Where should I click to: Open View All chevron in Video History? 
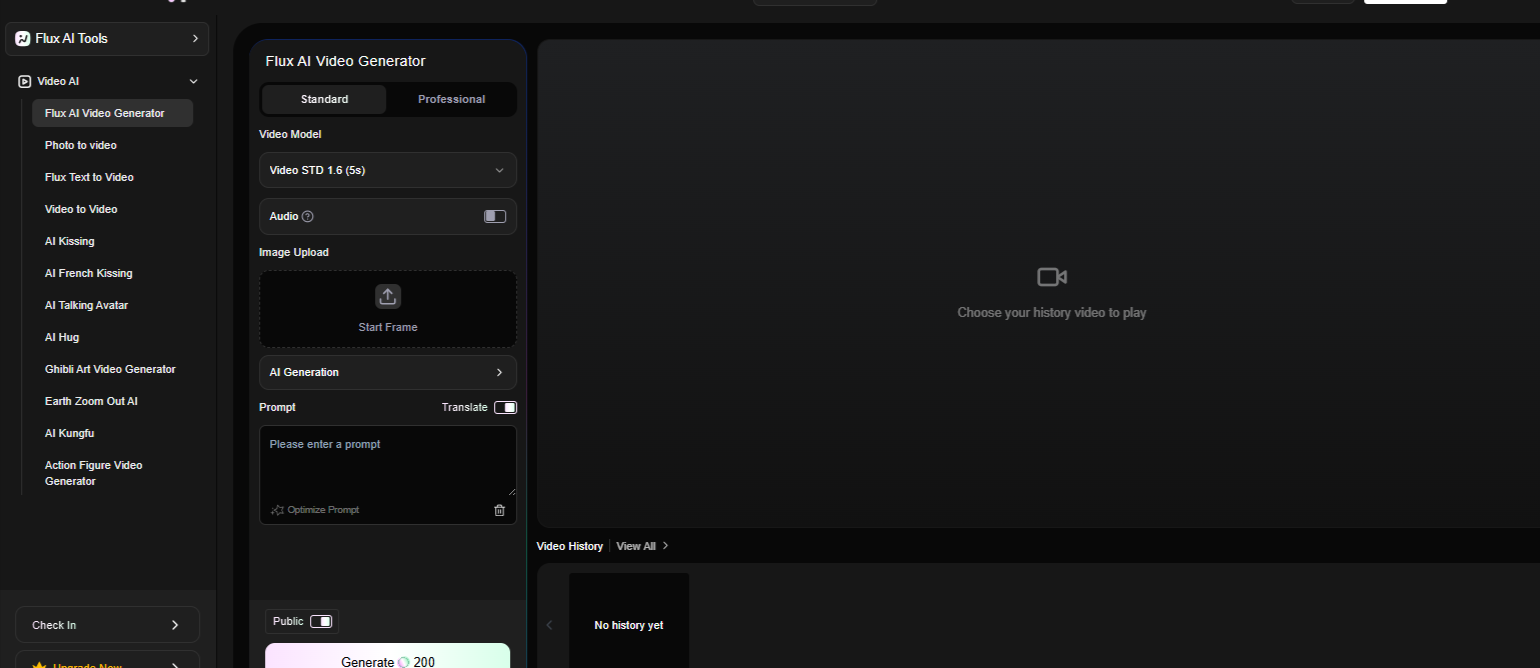(x=666, y=546)
